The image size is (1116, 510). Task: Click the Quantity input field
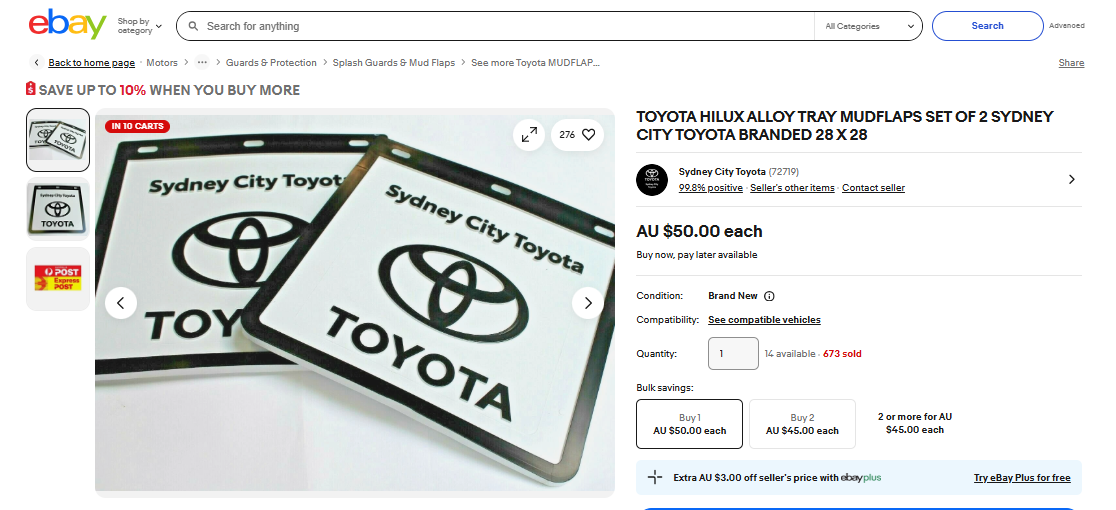coord(732,354)
